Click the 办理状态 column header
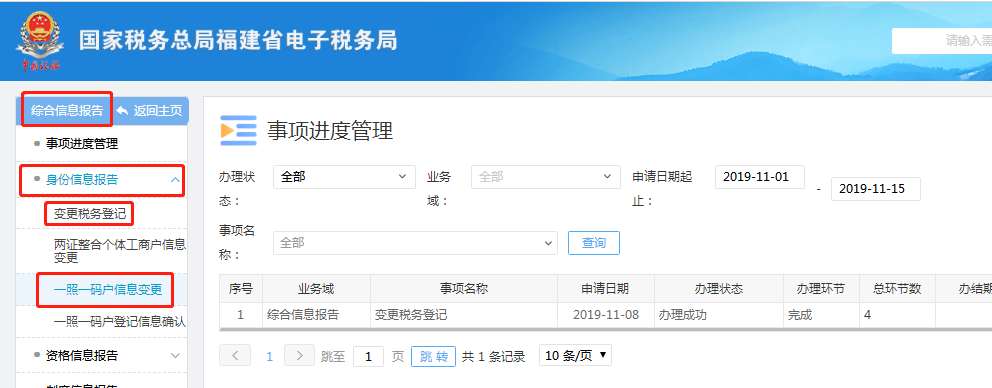Screen dimensions: 992x388 (719, 289)
